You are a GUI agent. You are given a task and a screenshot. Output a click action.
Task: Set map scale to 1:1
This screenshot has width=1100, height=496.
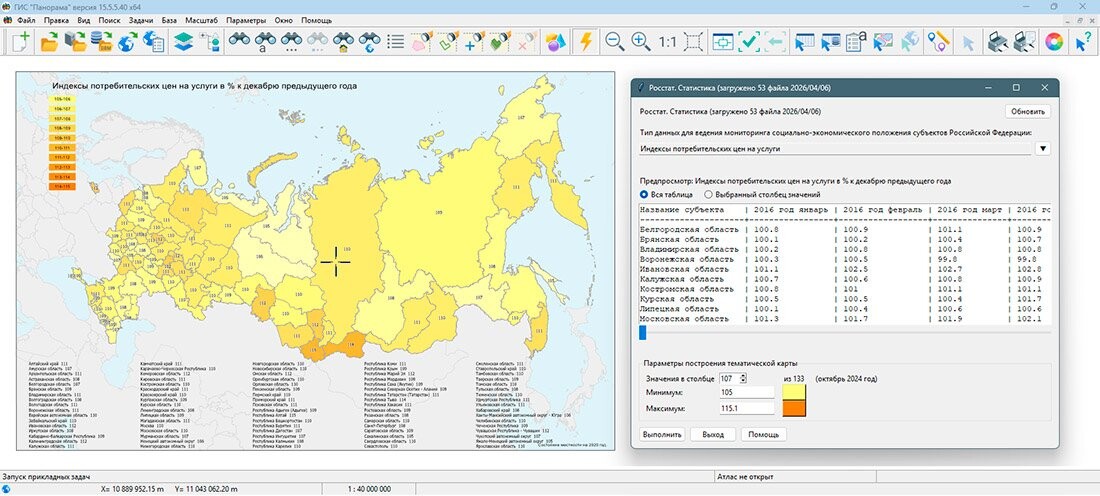[668, 42]
